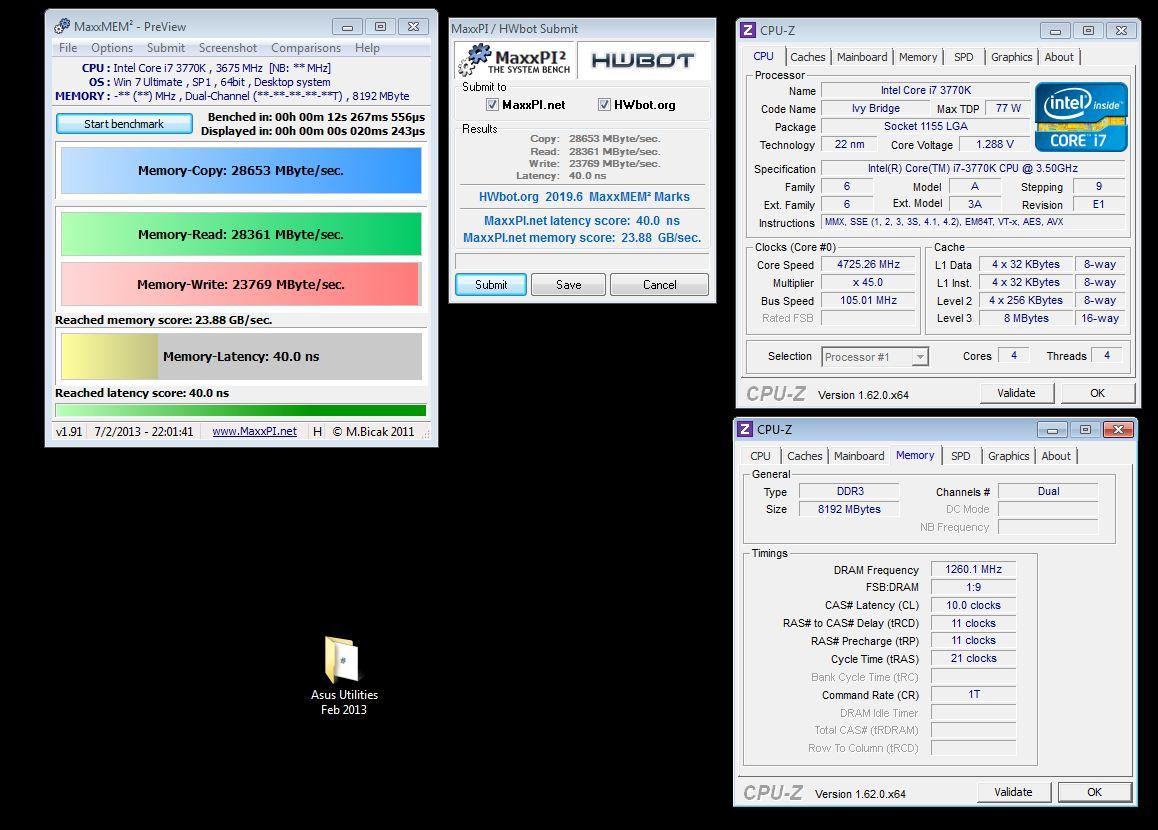Image resolution: width=1158 pixels, height=830 pixels.
Task: Open the Comparisons menu in MaxxMEM
Action: 306,47
